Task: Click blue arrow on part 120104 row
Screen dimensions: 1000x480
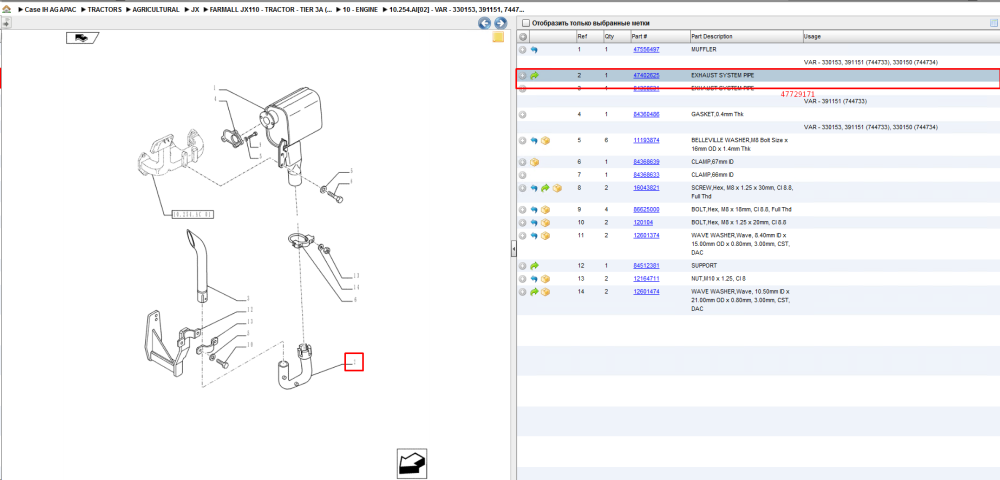Action: point(534,223)
